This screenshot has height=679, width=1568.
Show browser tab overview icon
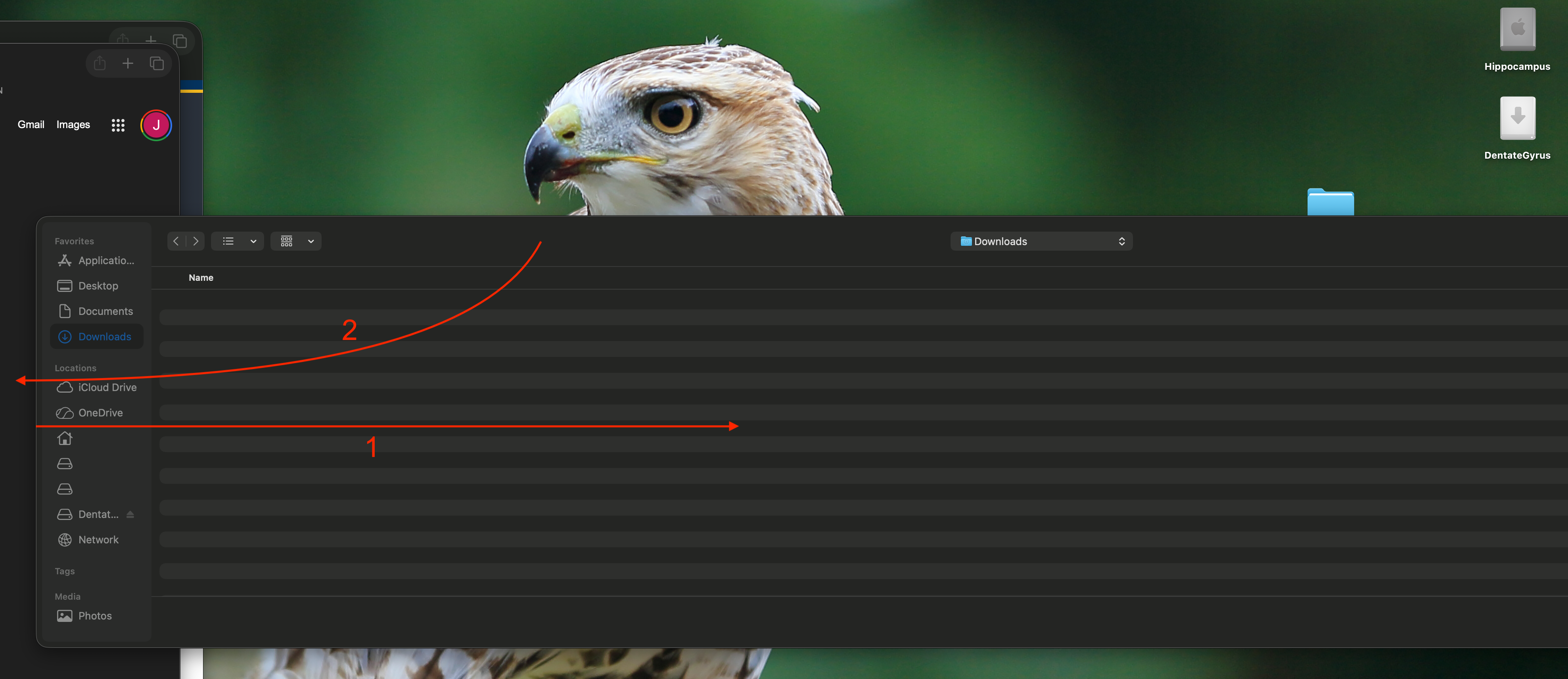click(156, 63)
